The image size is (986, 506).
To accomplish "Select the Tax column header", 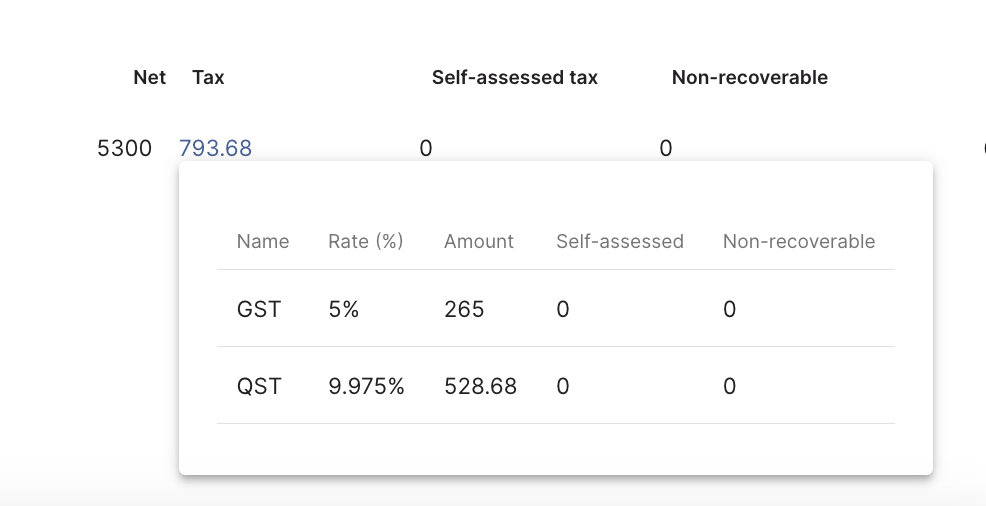I will click(208, 77).
